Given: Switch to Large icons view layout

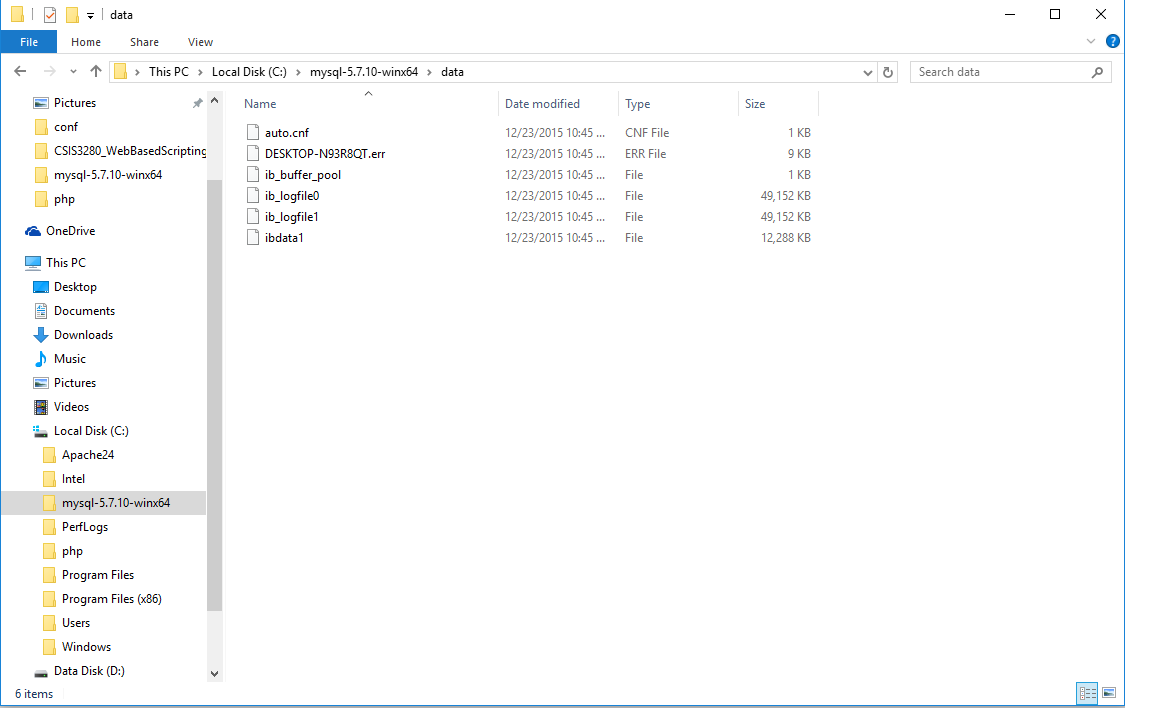Looking at the screenshot, I should (x=1109, y=693).
